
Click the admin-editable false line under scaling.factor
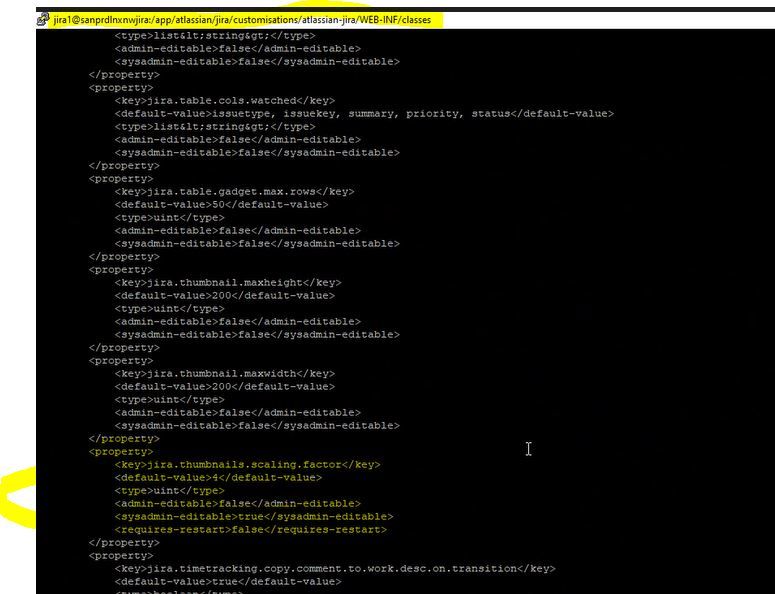coord(238,504)
